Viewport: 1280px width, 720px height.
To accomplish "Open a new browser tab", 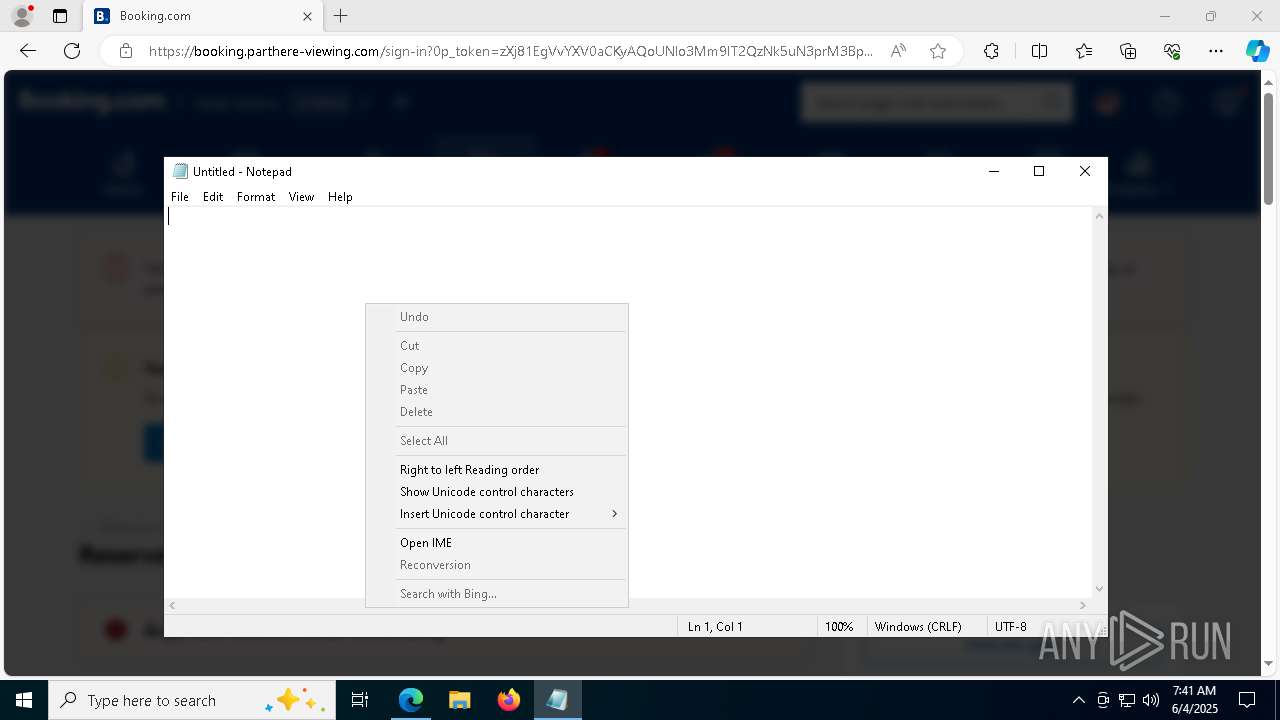I will point(341,16).
